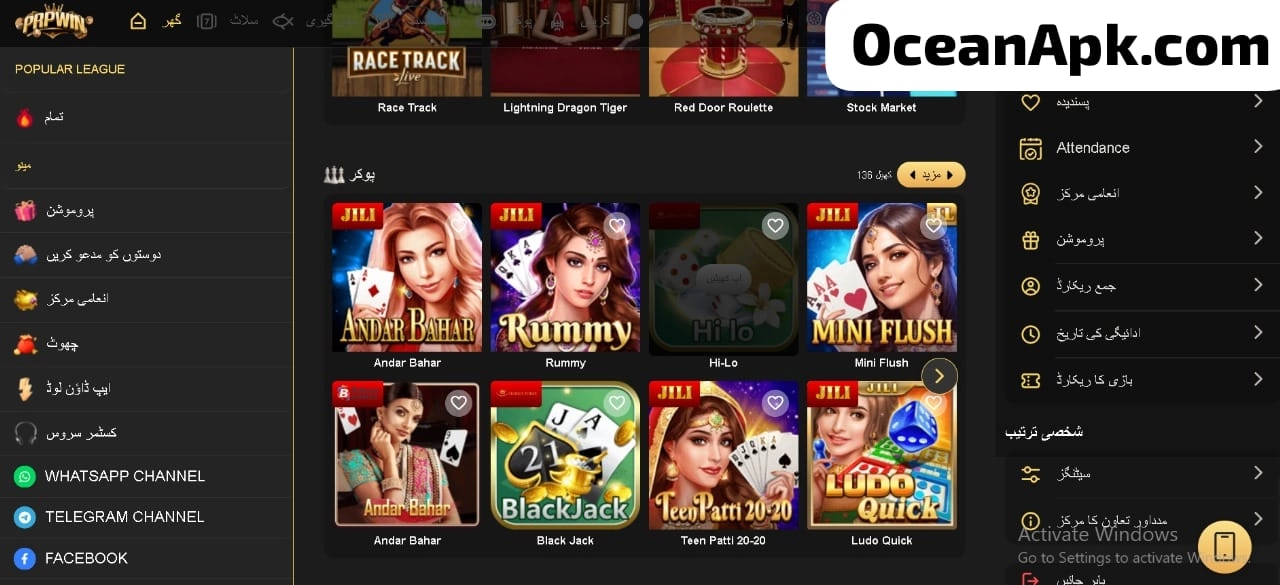Viewport: 1280px width, 585px height.
Task: Toggle favorite heart on Black Jack
Action: click(x=617, y=403)
